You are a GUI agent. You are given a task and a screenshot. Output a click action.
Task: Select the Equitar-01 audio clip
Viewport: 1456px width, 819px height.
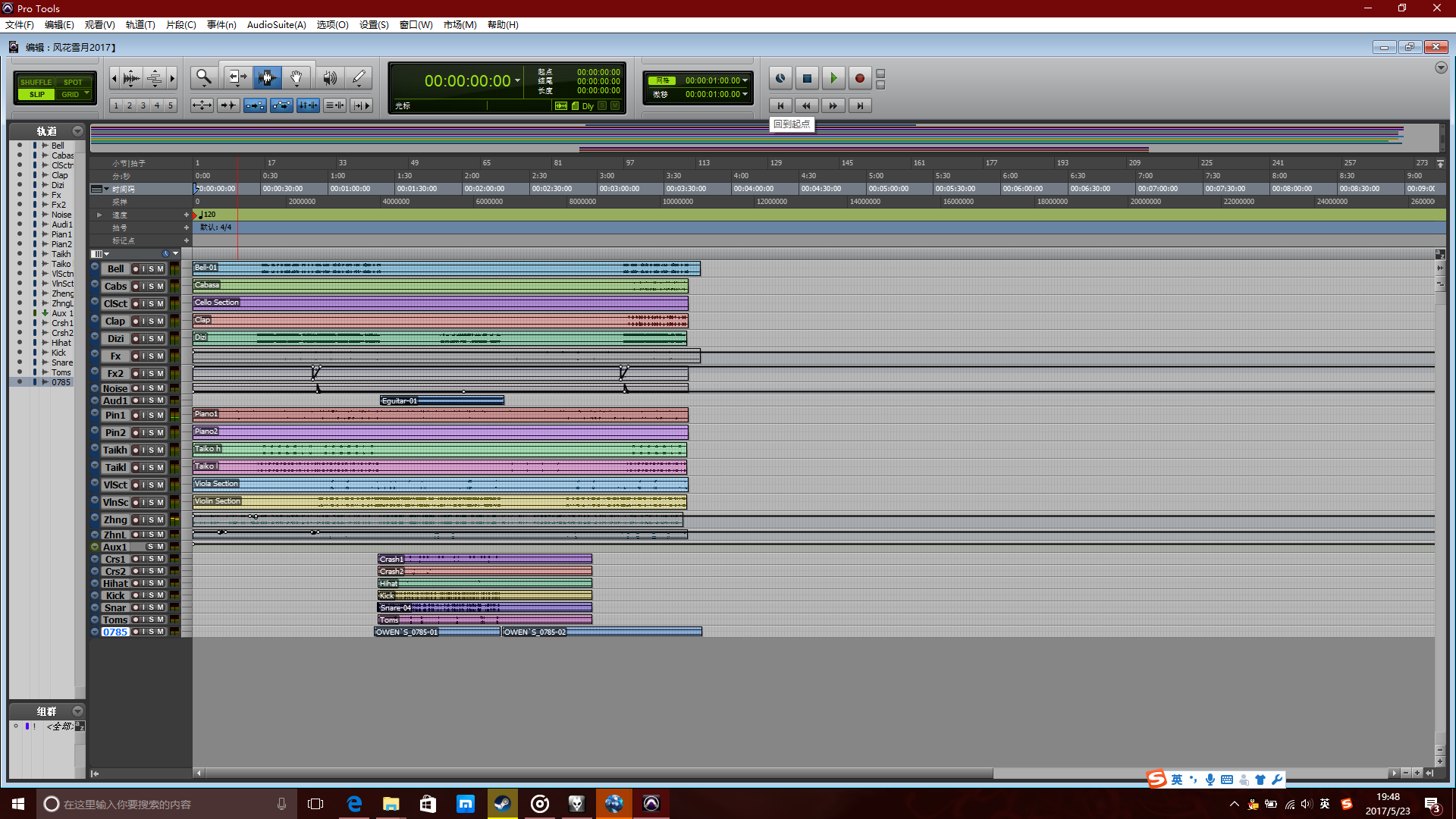coord(441,400)
